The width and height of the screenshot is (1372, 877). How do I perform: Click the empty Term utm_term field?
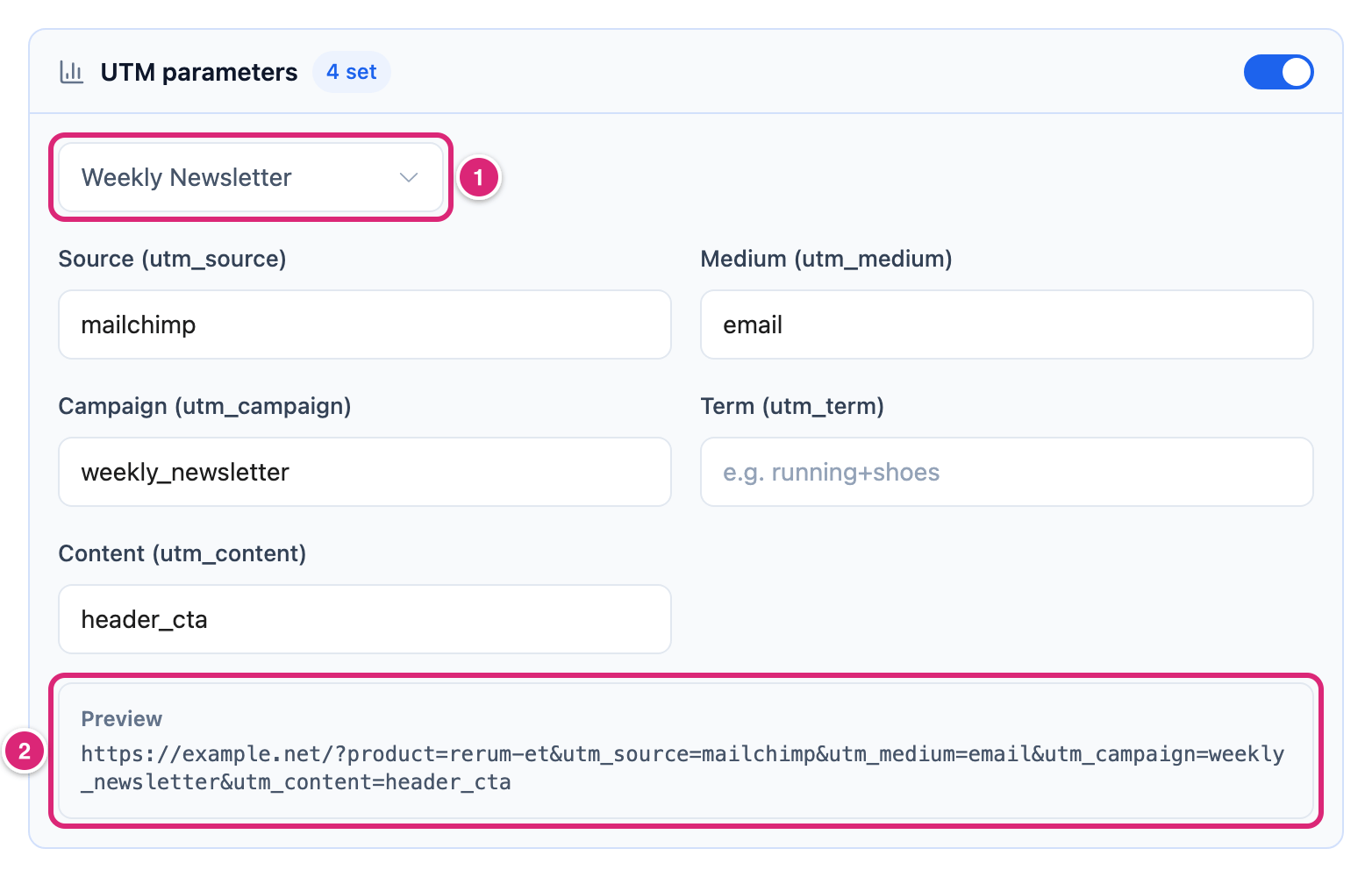pos(1006,472)
